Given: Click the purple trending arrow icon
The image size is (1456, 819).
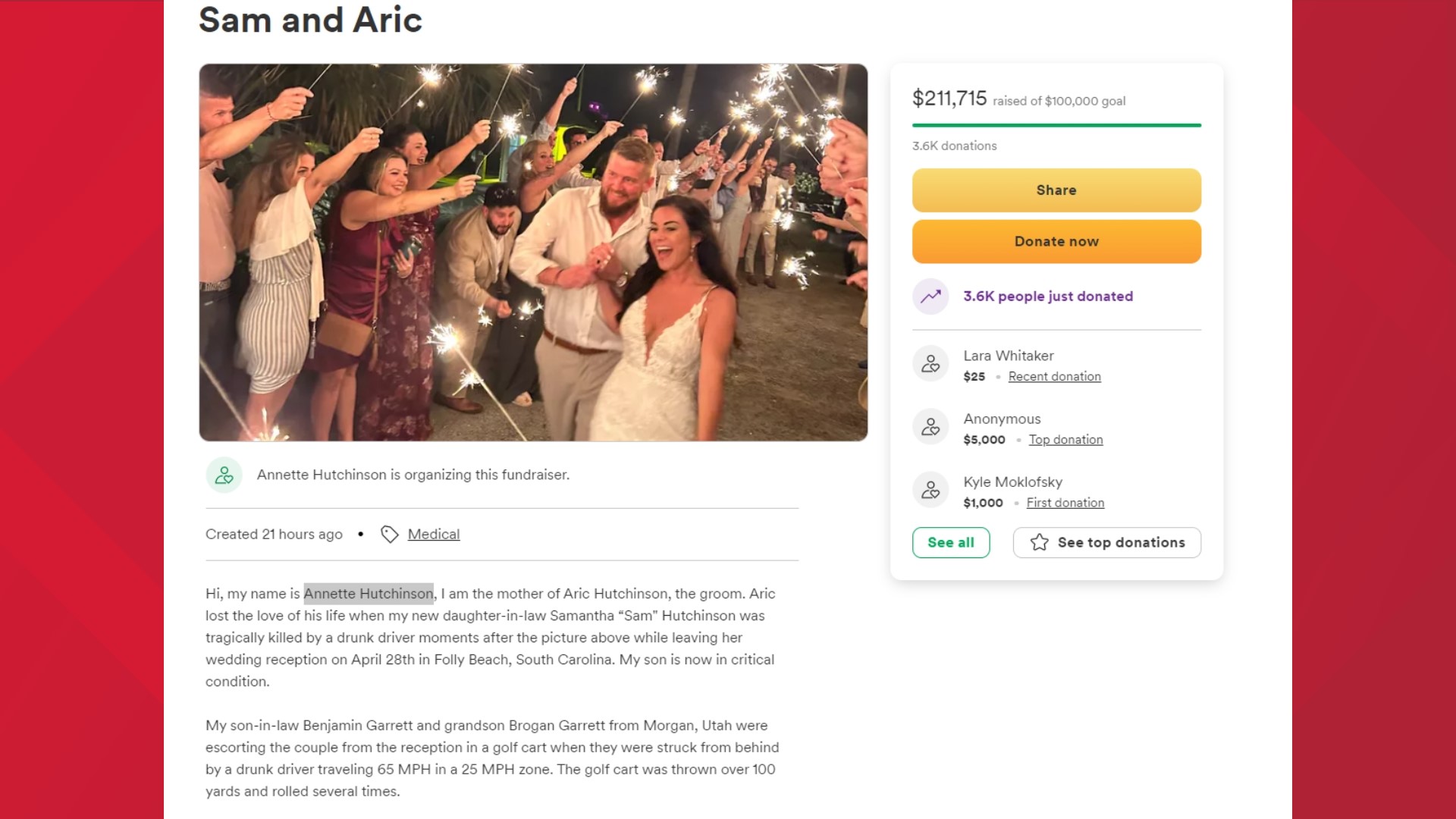Looking at the screenshot, I should coord(930,297).
